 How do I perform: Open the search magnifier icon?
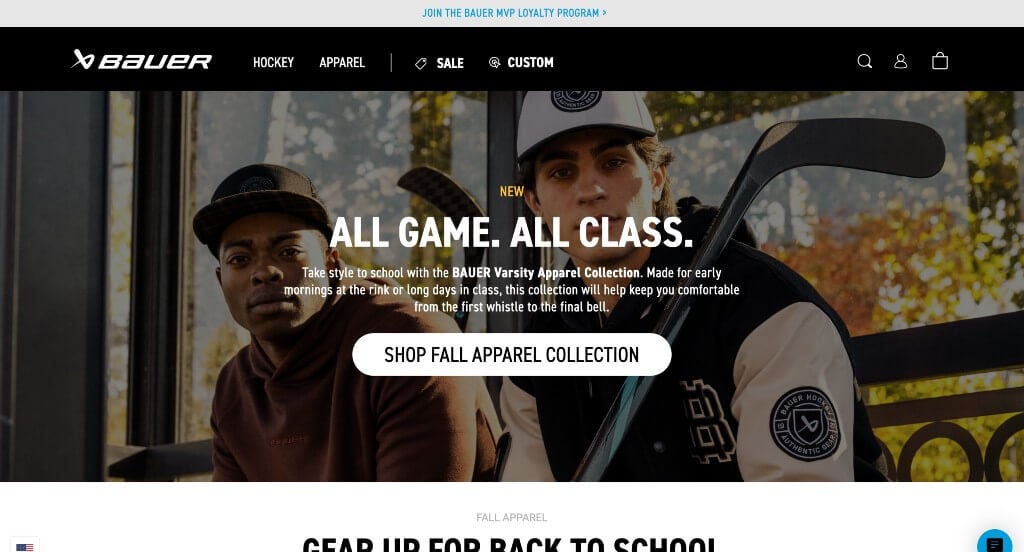coord(865,61)
